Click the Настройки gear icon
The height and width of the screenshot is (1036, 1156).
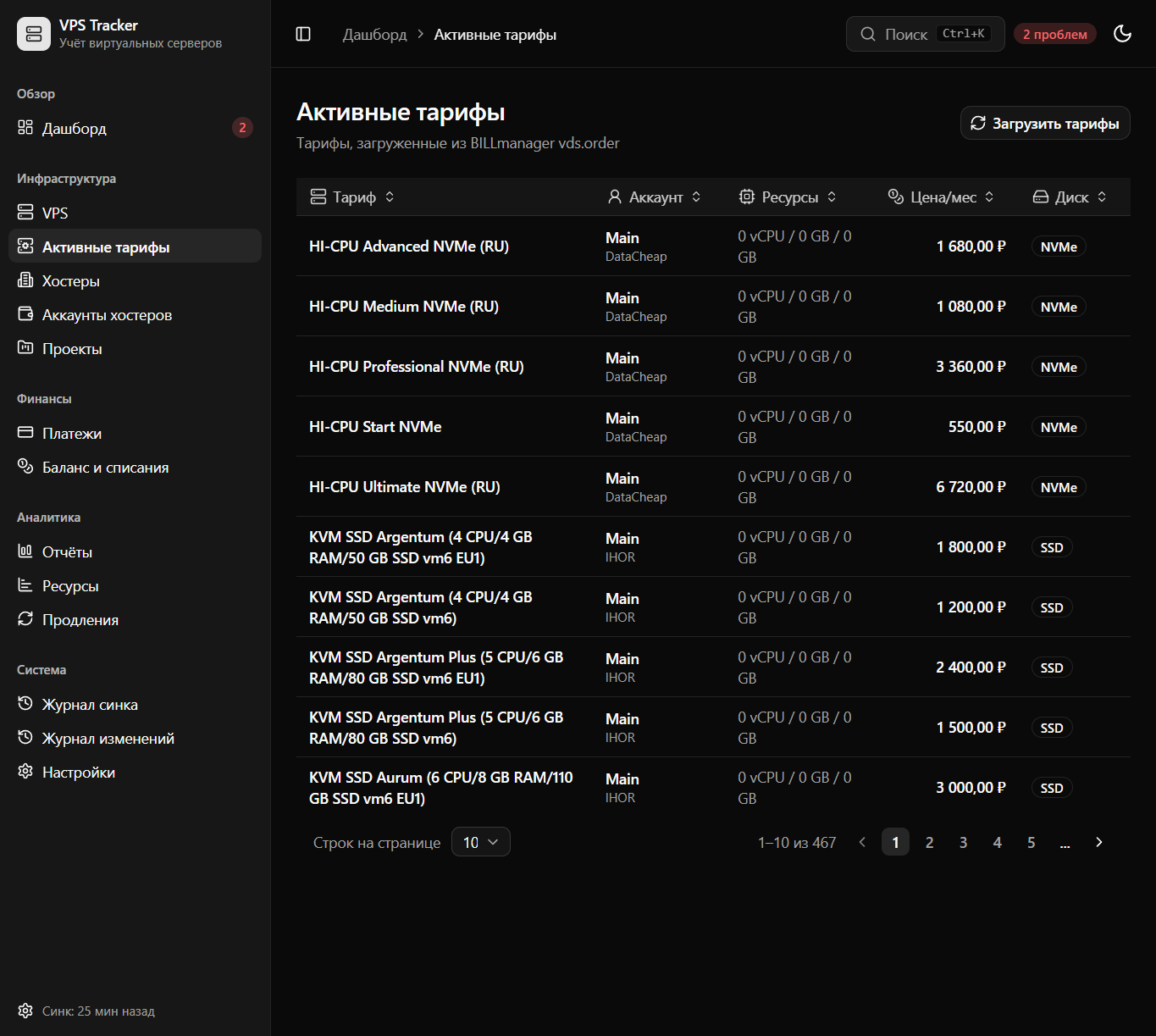click(25, 772)
